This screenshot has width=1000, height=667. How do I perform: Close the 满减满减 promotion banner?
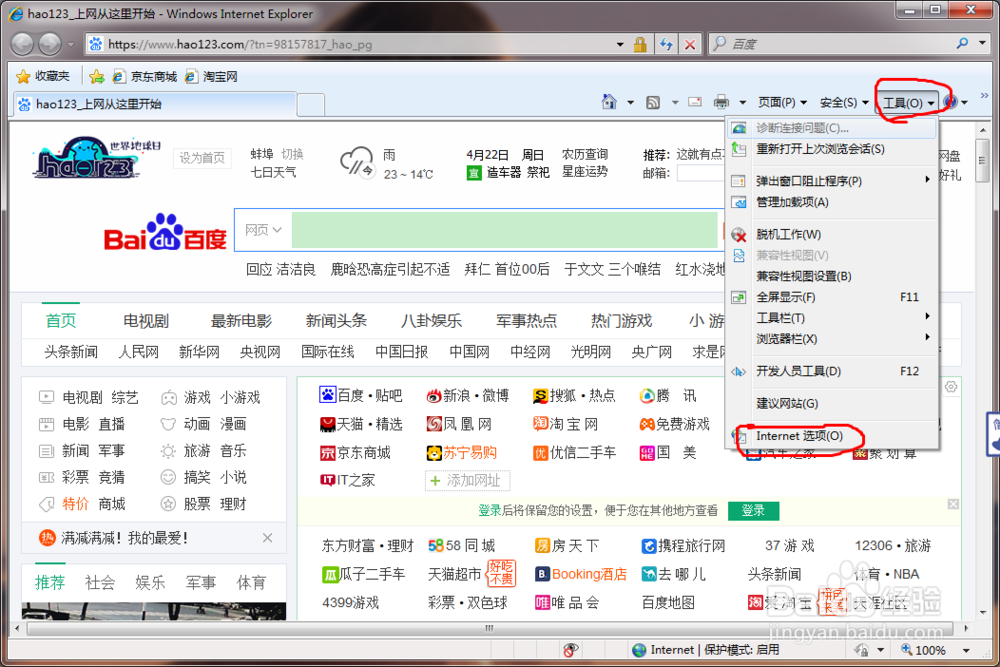pos(267,538)
